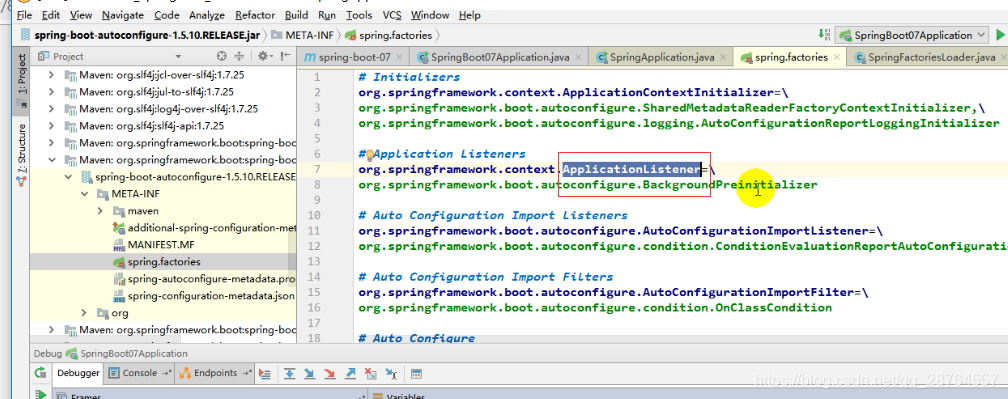This screenshot has width=1008, height=399.
Task: Click Collapse All icon in Project panel
Action: pyautogui.click(x=239, y=56)
